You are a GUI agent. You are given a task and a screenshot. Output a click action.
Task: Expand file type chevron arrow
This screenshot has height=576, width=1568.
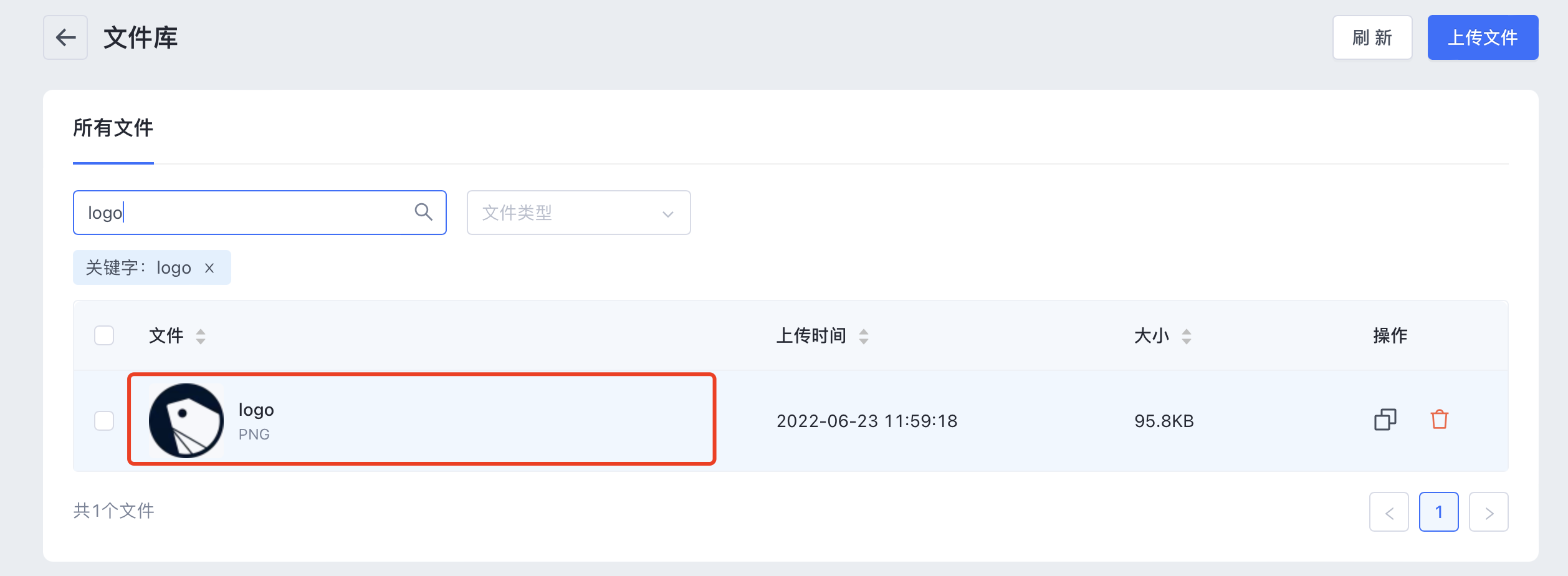667,214
